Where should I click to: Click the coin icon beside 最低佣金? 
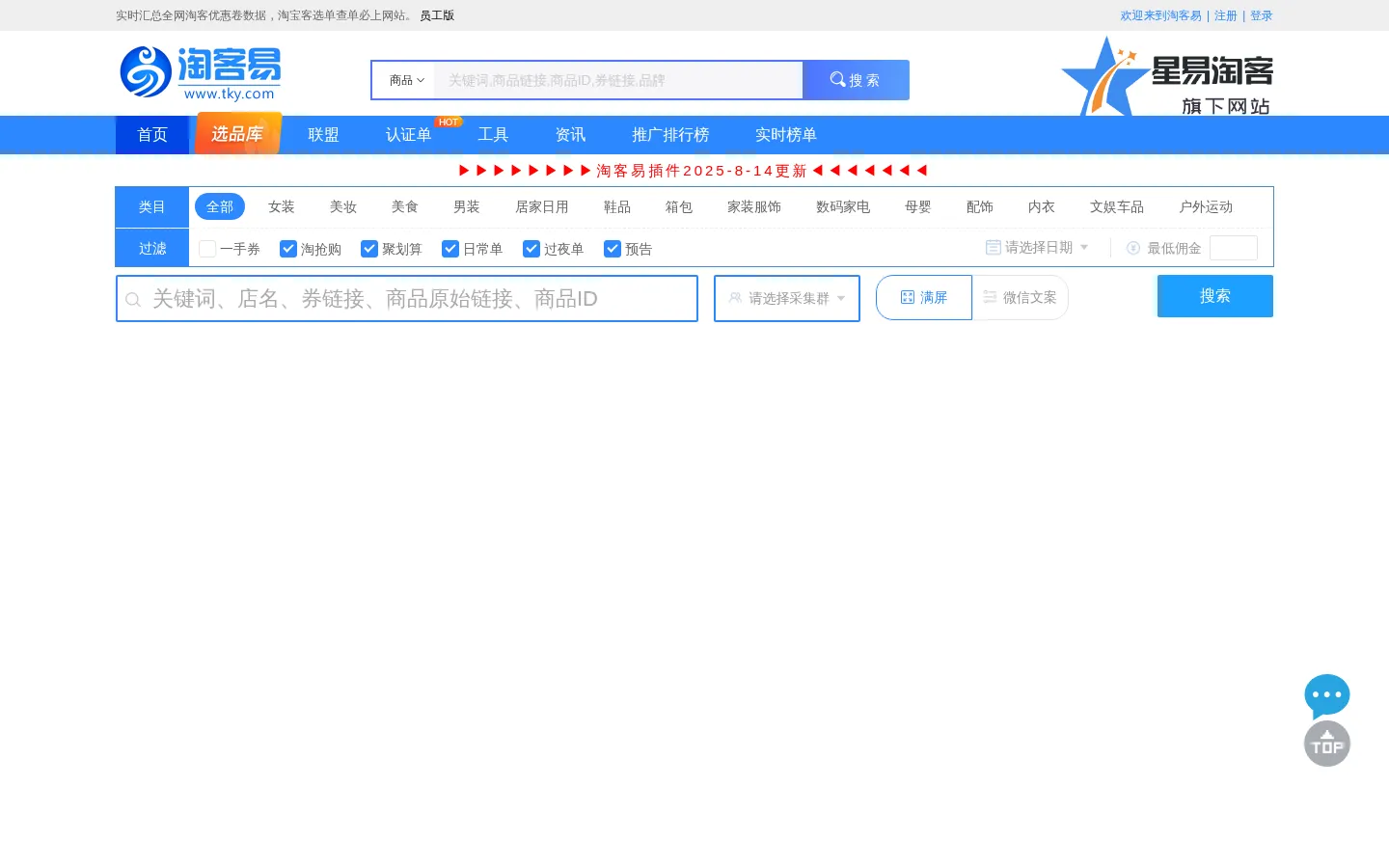point(1133,248)
